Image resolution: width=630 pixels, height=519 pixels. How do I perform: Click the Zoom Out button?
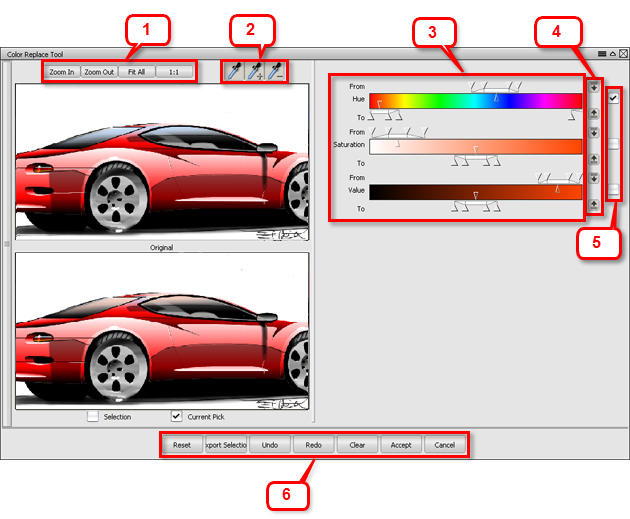99,72
